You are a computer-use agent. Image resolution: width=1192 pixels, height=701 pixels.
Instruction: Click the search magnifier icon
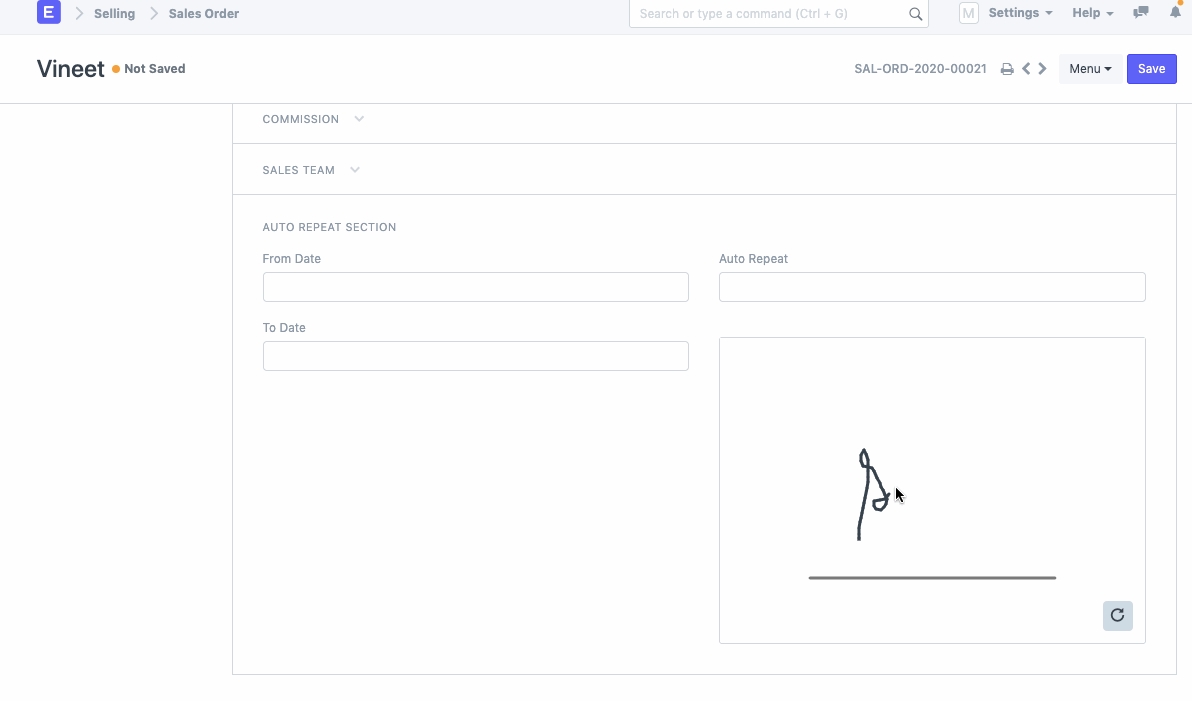(x=915, y=14)
